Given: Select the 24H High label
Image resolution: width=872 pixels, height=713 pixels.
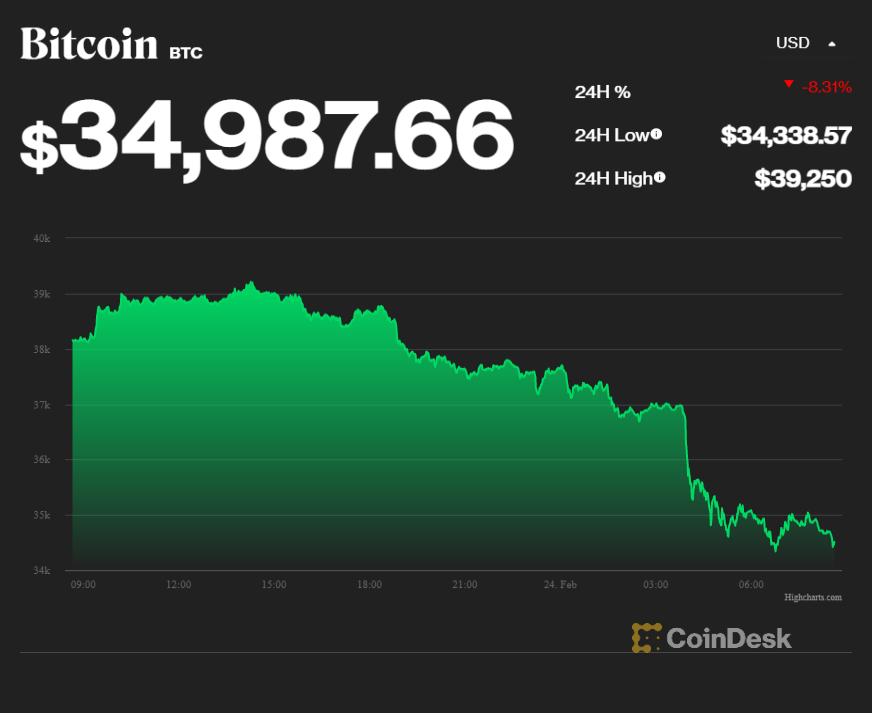Looking at the screenshot, I should click(x=613, y=178).
